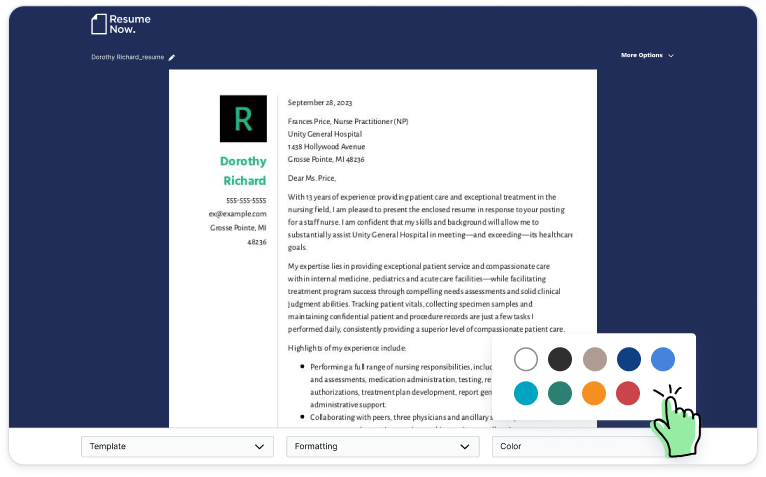The width and height of the screenshot is (766, 477).
Task: Click the Resume Now logo icon
Action: pos(99,24)
